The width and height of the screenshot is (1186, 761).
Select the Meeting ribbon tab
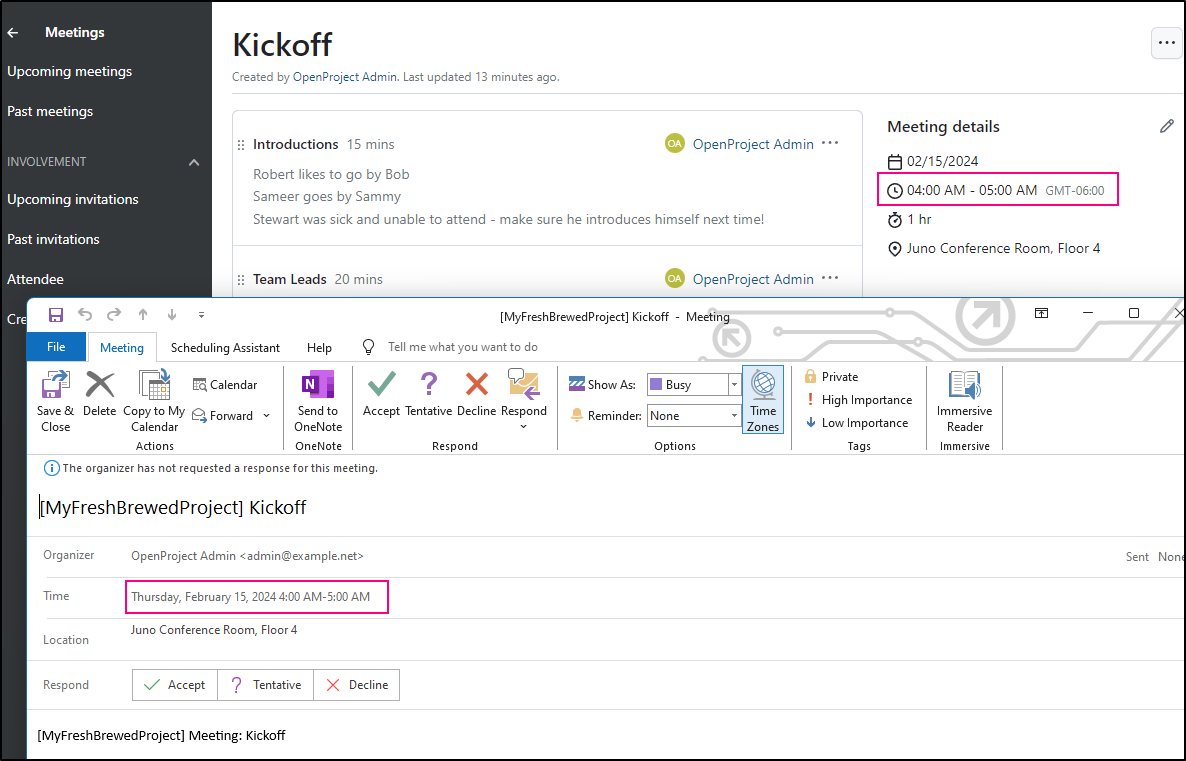click(122, 348)
